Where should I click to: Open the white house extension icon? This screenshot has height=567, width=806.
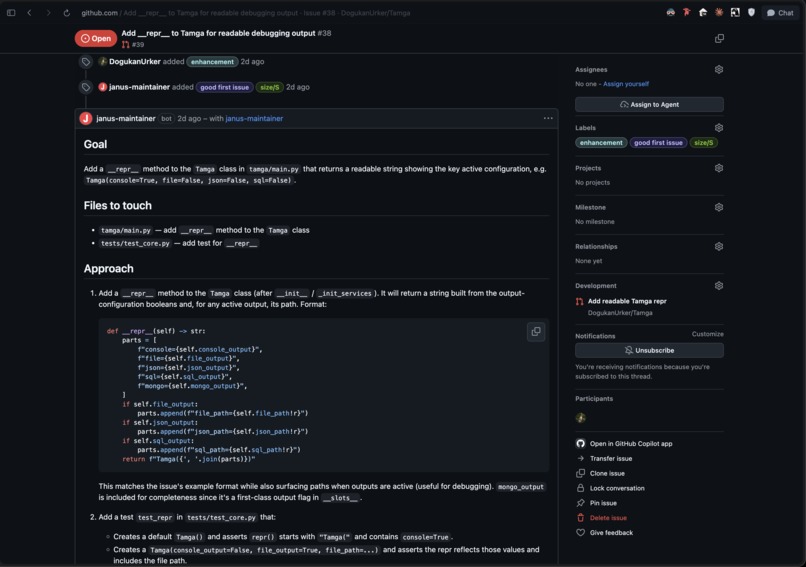click(703, 12)
